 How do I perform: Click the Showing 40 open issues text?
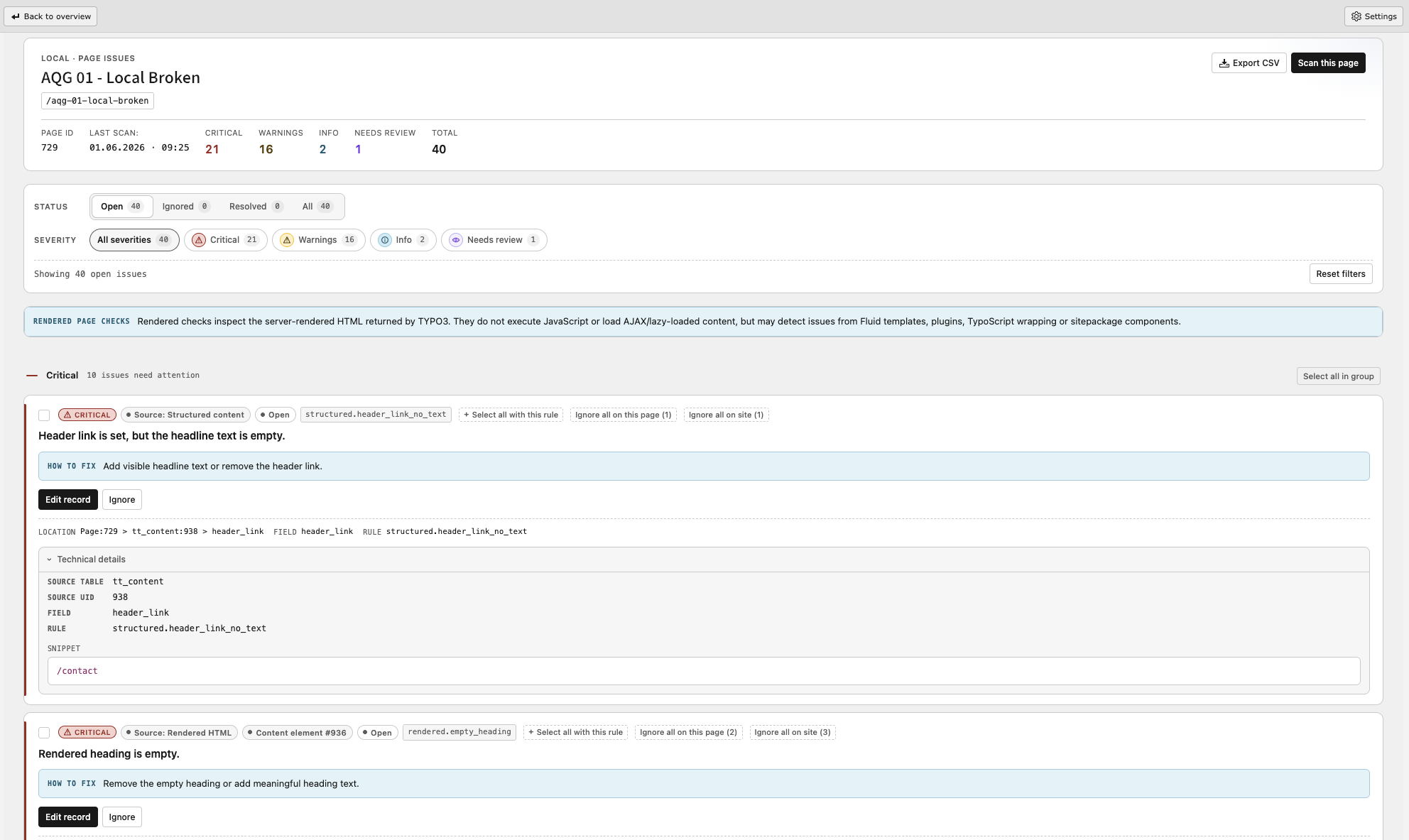(x=90, y=274)
